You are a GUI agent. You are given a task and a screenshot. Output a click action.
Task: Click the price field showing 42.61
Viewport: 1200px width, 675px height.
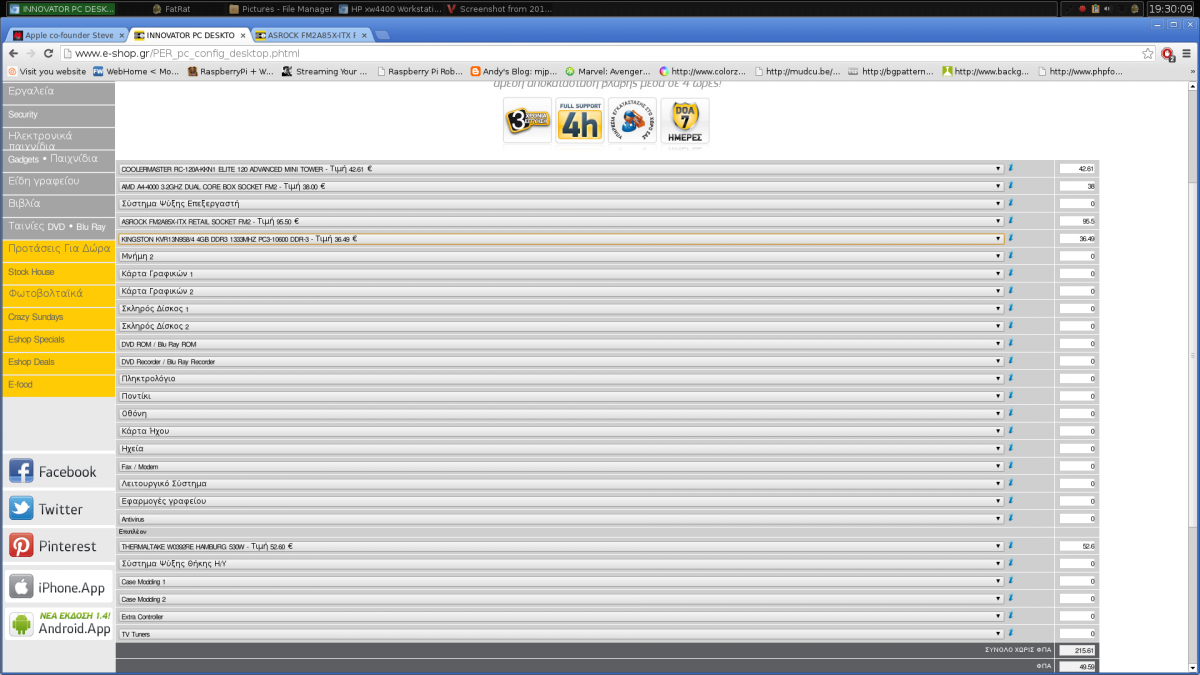[1078, 168]
